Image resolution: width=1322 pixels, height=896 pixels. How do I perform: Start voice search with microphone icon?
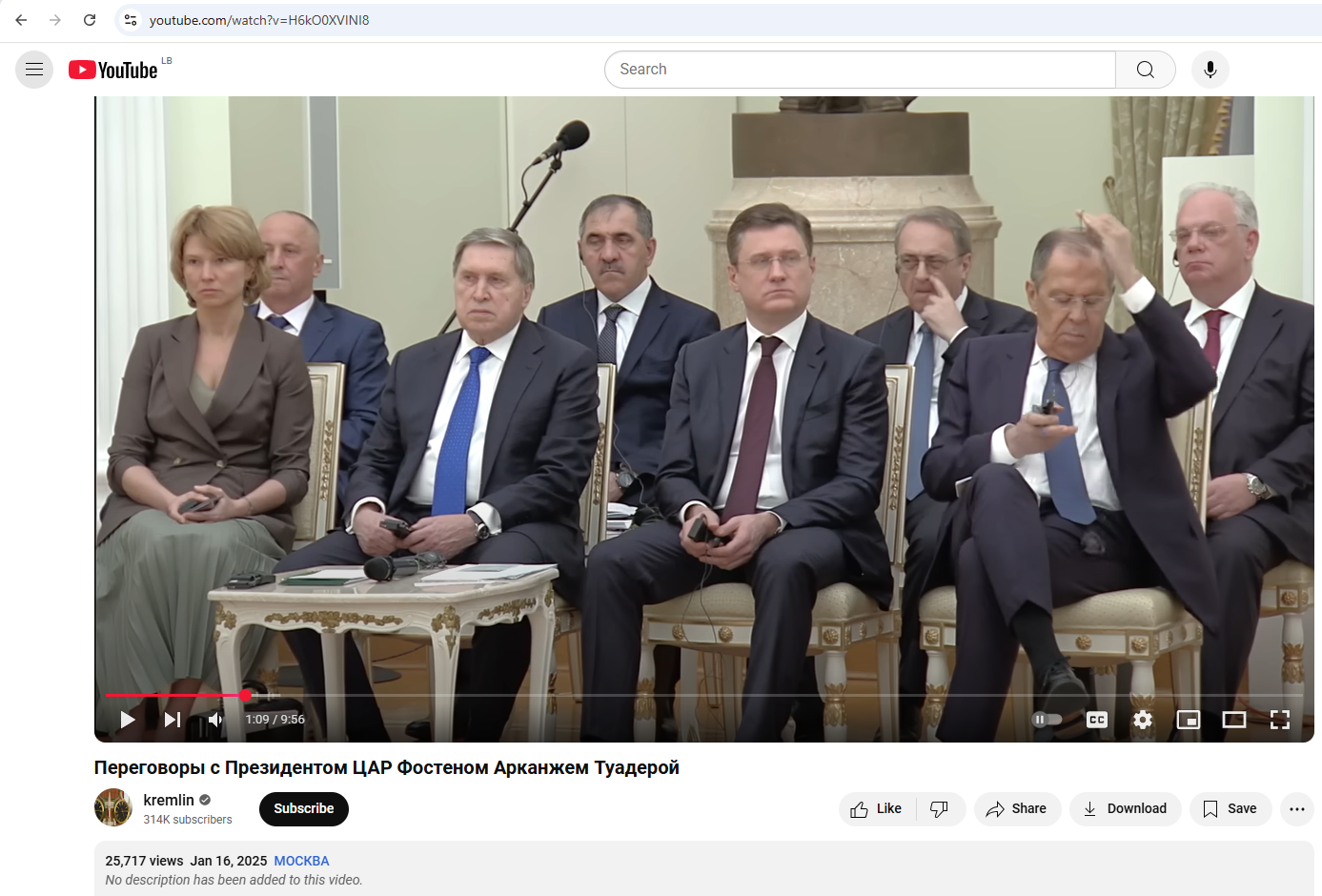click(x=1210, y=70)
